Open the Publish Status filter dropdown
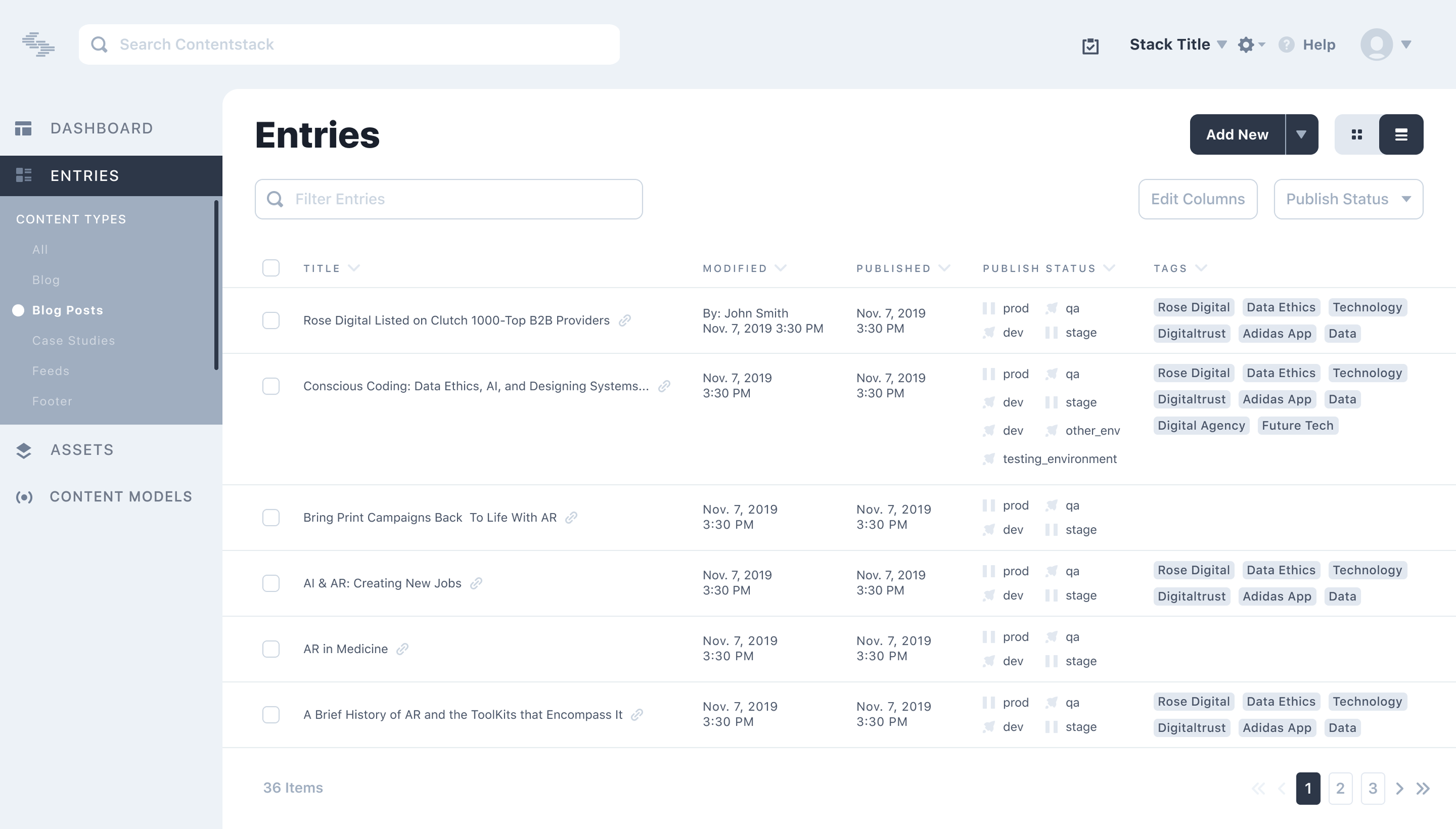The height and width of the screenshot is (829, 1456). [1348, 199]
